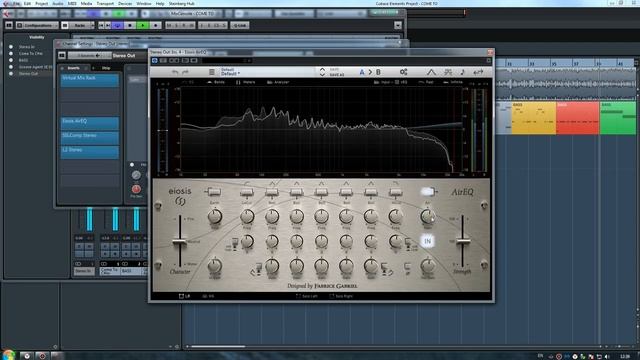Click the Record button in mixer toolbar
The height and width of the screenshot is (360, 640).
tap(156, 25)
